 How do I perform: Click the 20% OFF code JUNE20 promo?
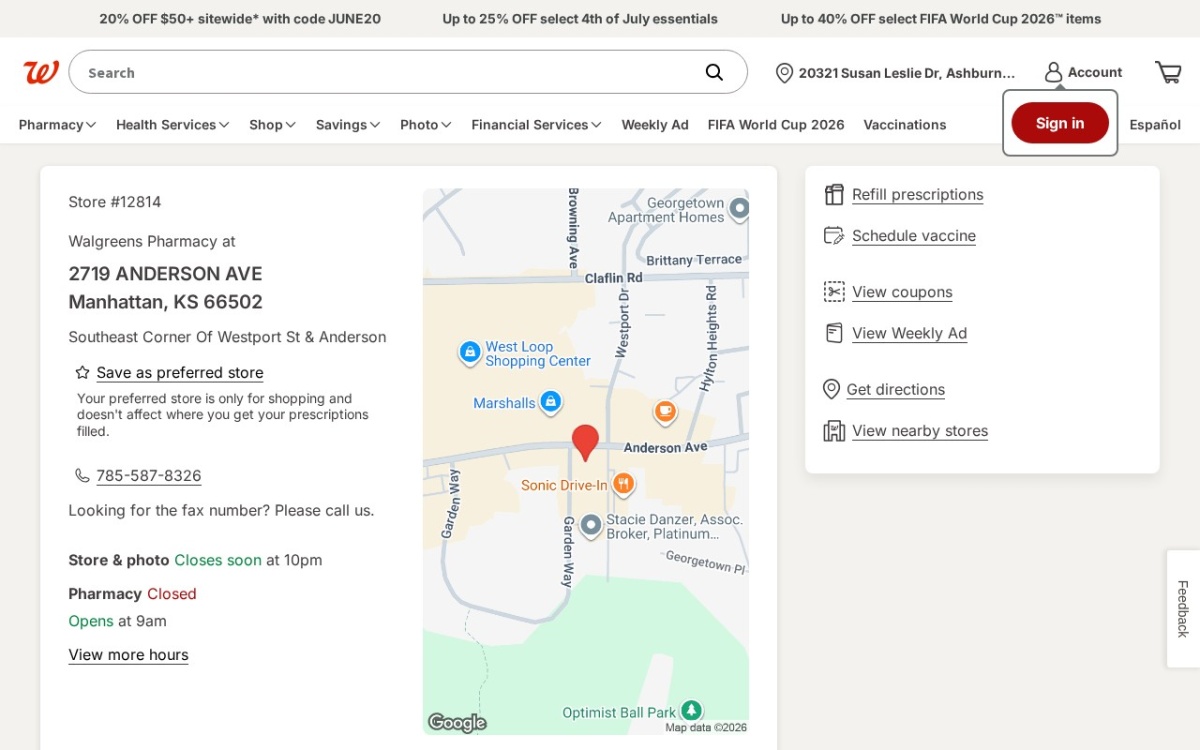(240, 18)
